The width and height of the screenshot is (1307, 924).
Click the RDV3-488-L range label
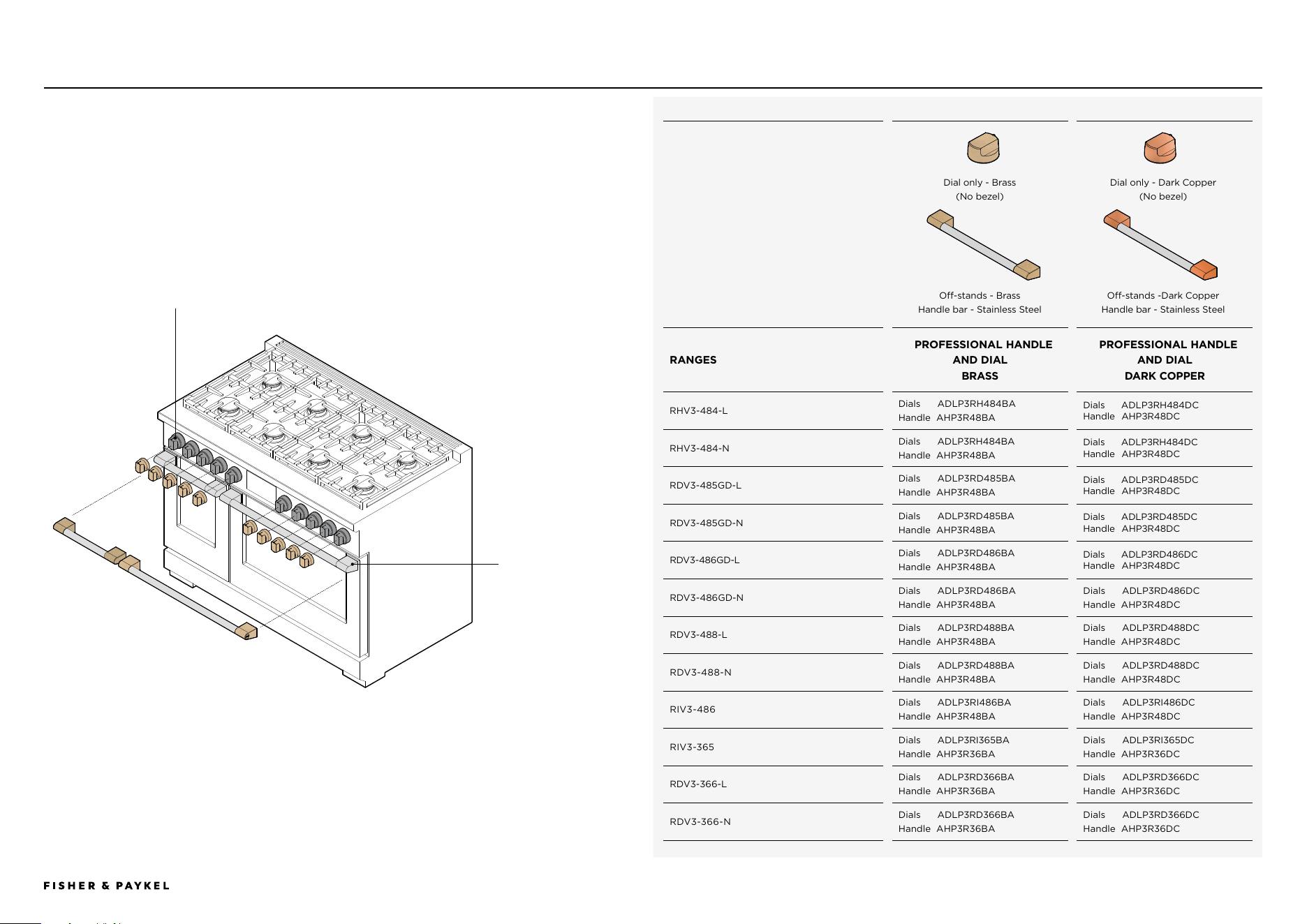tap(698, 635)
